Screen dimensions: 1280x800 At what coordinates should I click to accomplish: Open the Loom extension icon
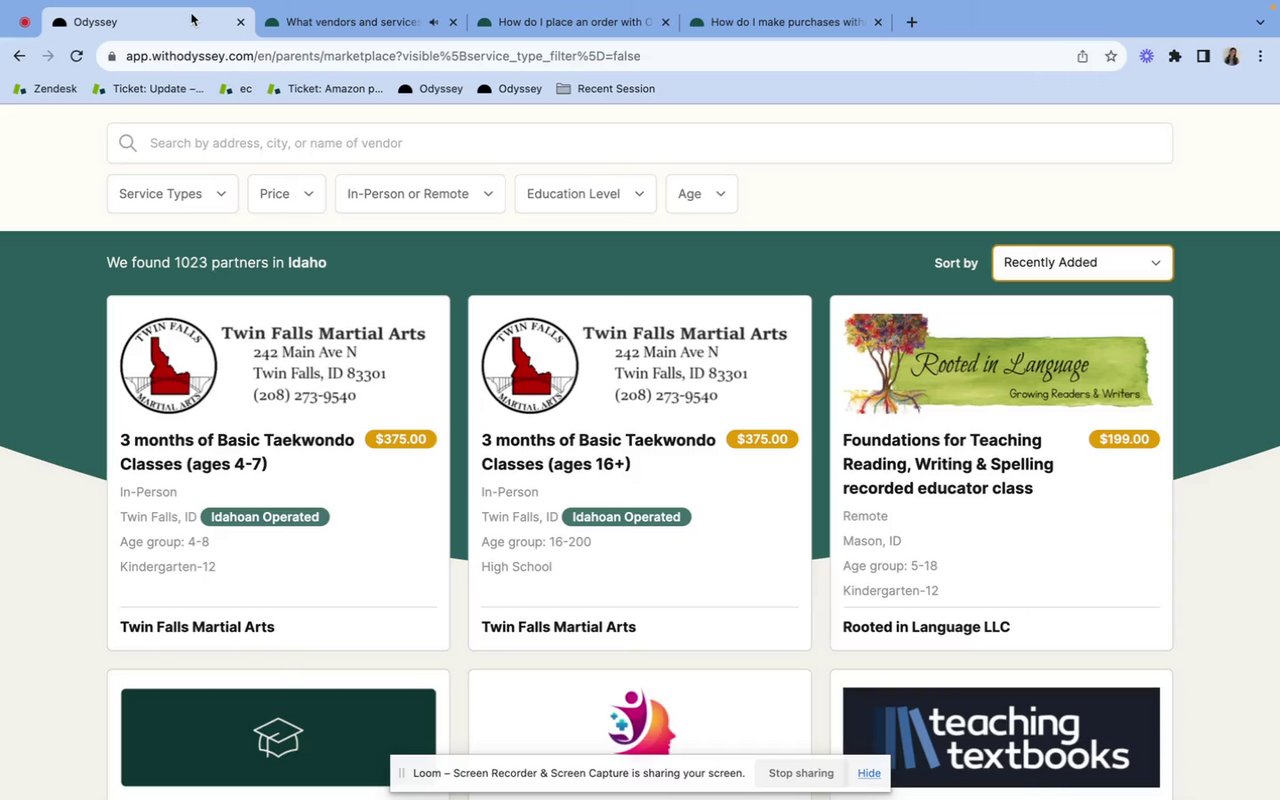(1146, 57)
